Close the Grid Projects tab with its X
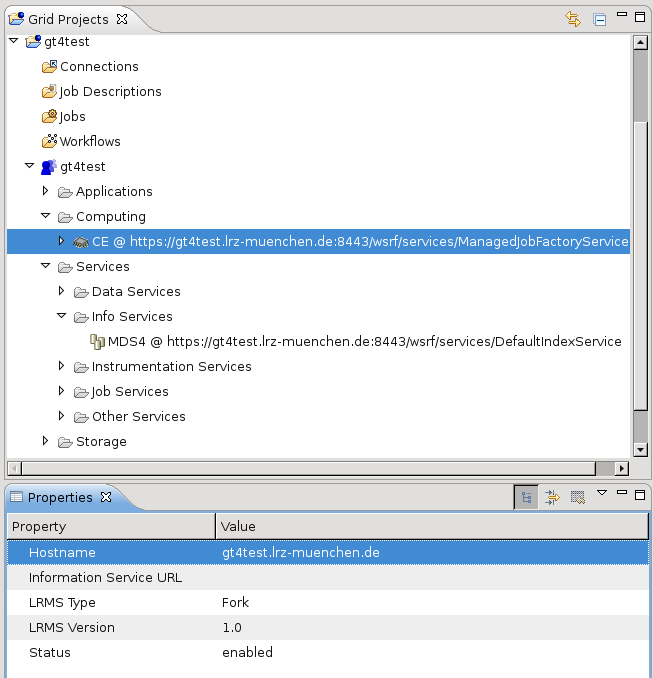 [x=122, y=19]
